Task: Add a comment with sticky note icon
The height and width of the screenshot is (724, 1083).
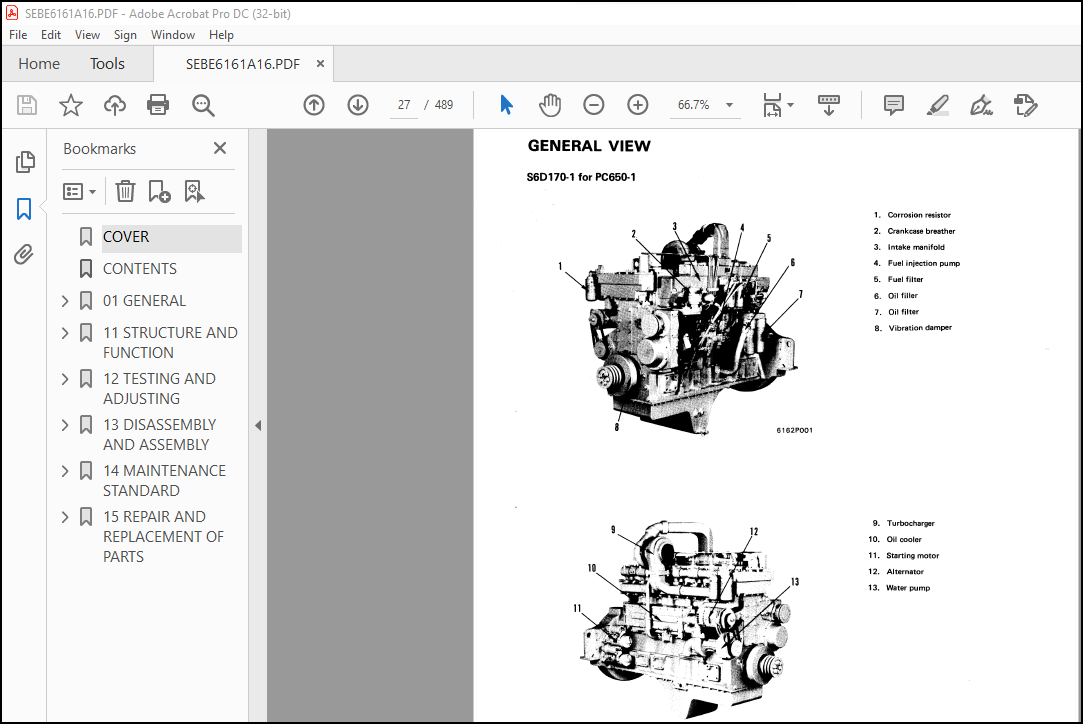Action: point(894,105)
